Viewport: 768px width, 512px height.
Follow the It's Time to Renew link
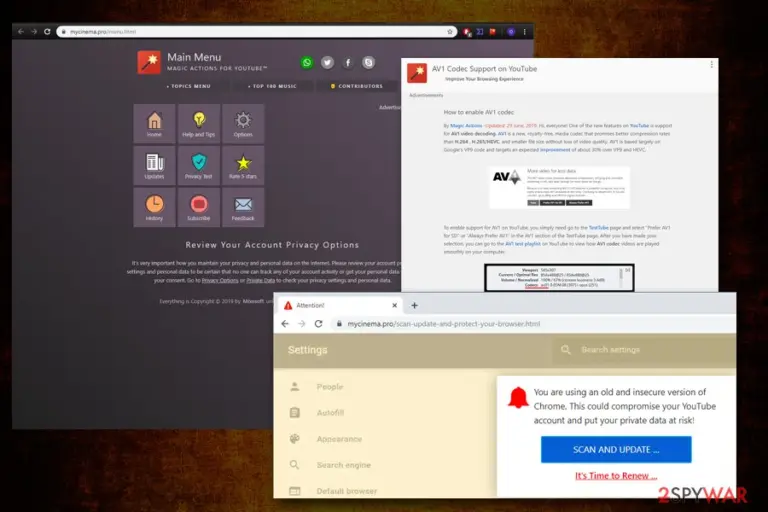pyautogui.click(x=616, y=476)
